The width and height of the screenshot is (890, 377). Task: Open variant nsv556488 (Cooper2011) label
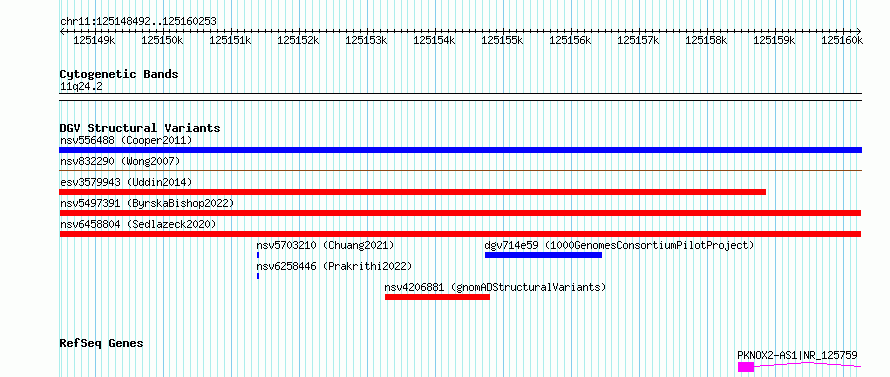coord(127,140)
